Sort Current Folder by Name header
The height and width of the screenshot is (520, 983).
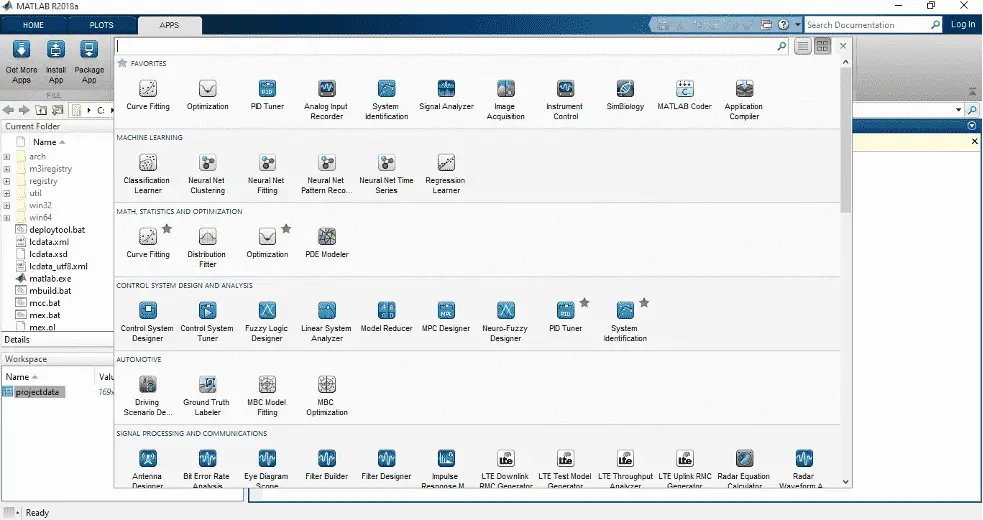[49, 142]
